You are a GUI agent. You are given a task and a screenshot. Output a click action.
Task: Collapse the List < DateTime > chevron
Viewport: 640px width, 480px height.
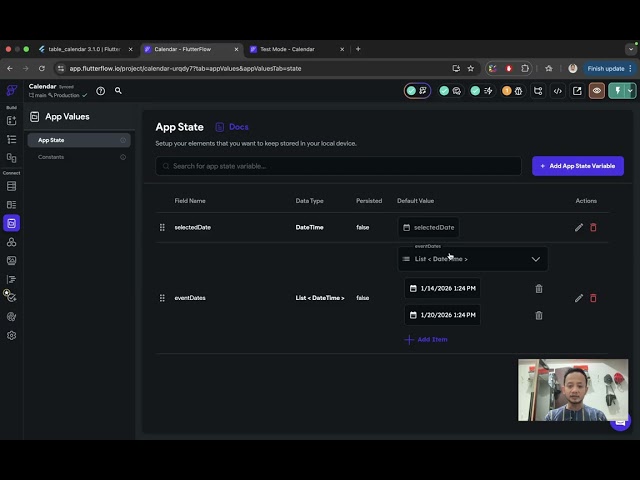[x=535, y=259]
